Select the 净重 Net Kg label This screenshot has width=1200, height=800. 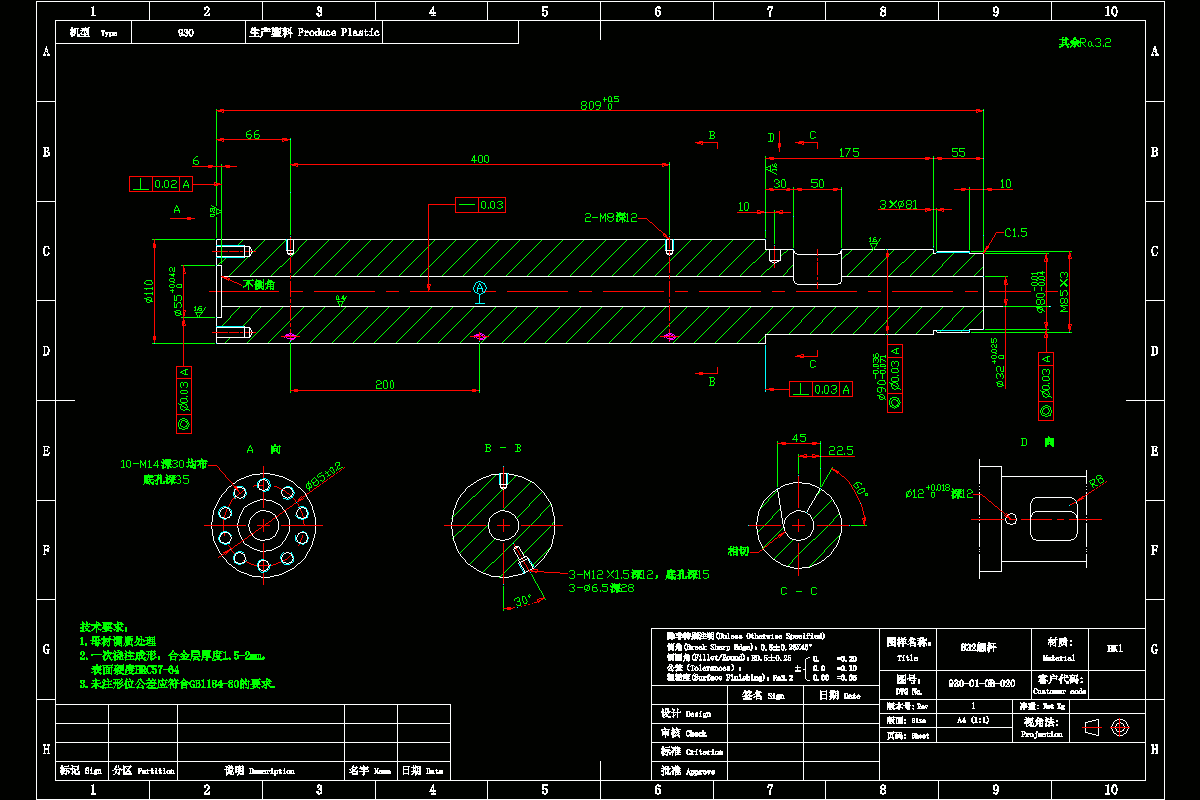tap(1041, 705)
